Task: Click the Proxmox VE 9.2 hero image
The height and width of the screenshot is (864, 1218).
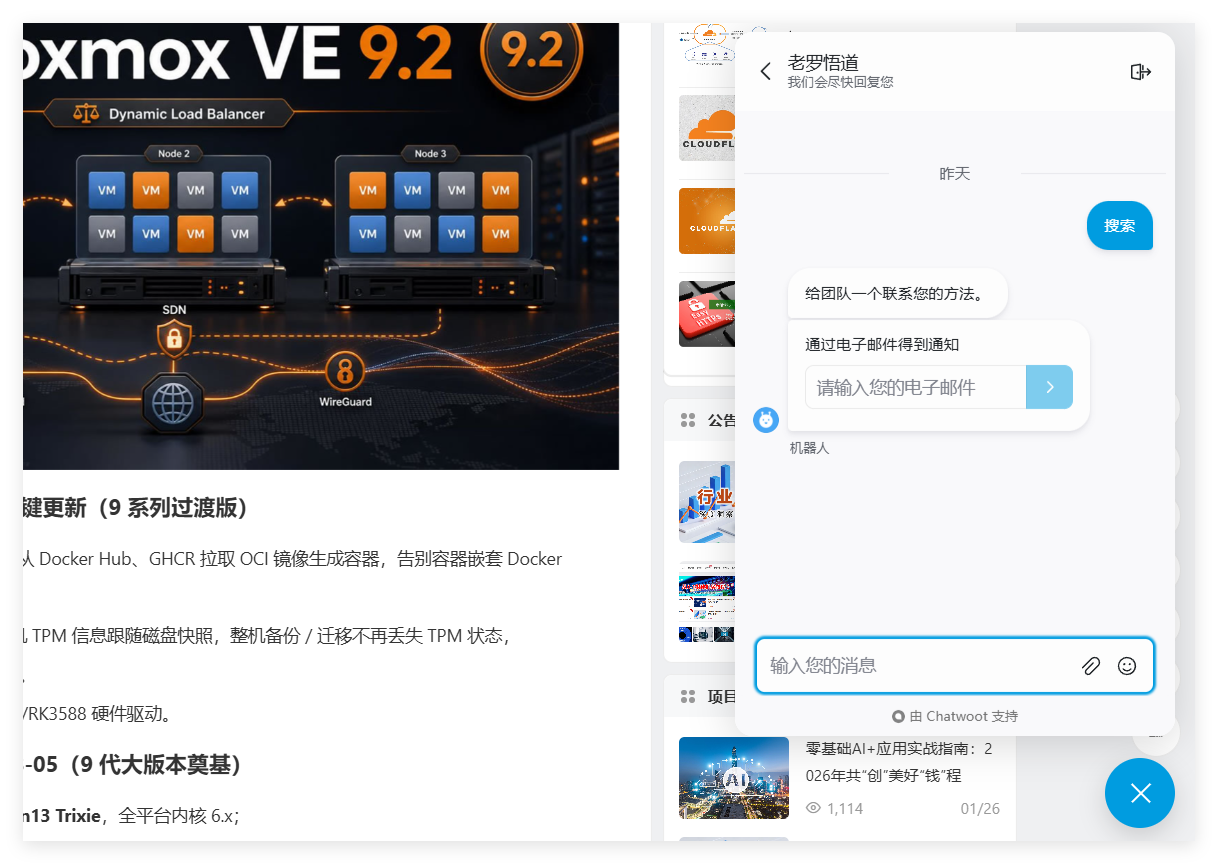Action: [x=321, y=246]
